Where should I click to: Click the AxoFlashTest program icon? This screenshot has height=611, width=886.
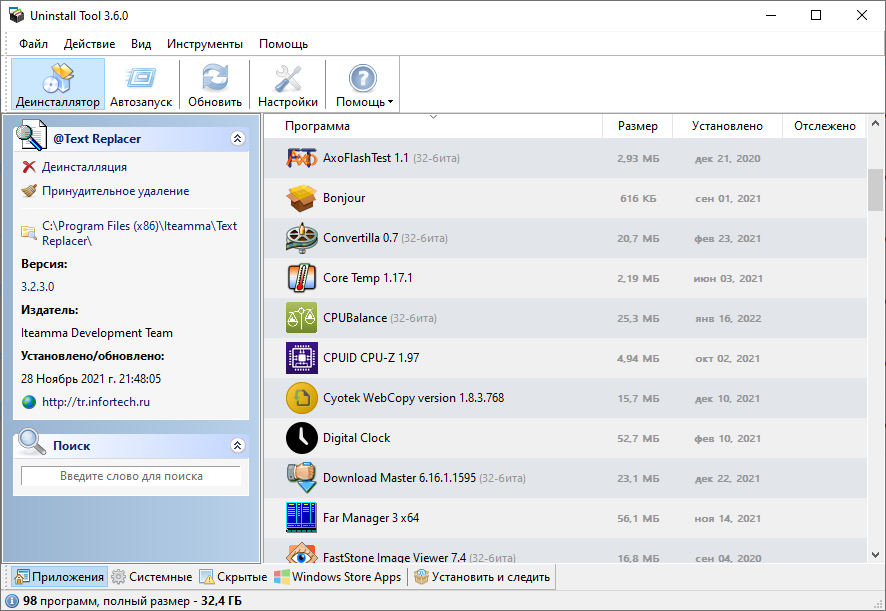point(301,158)
